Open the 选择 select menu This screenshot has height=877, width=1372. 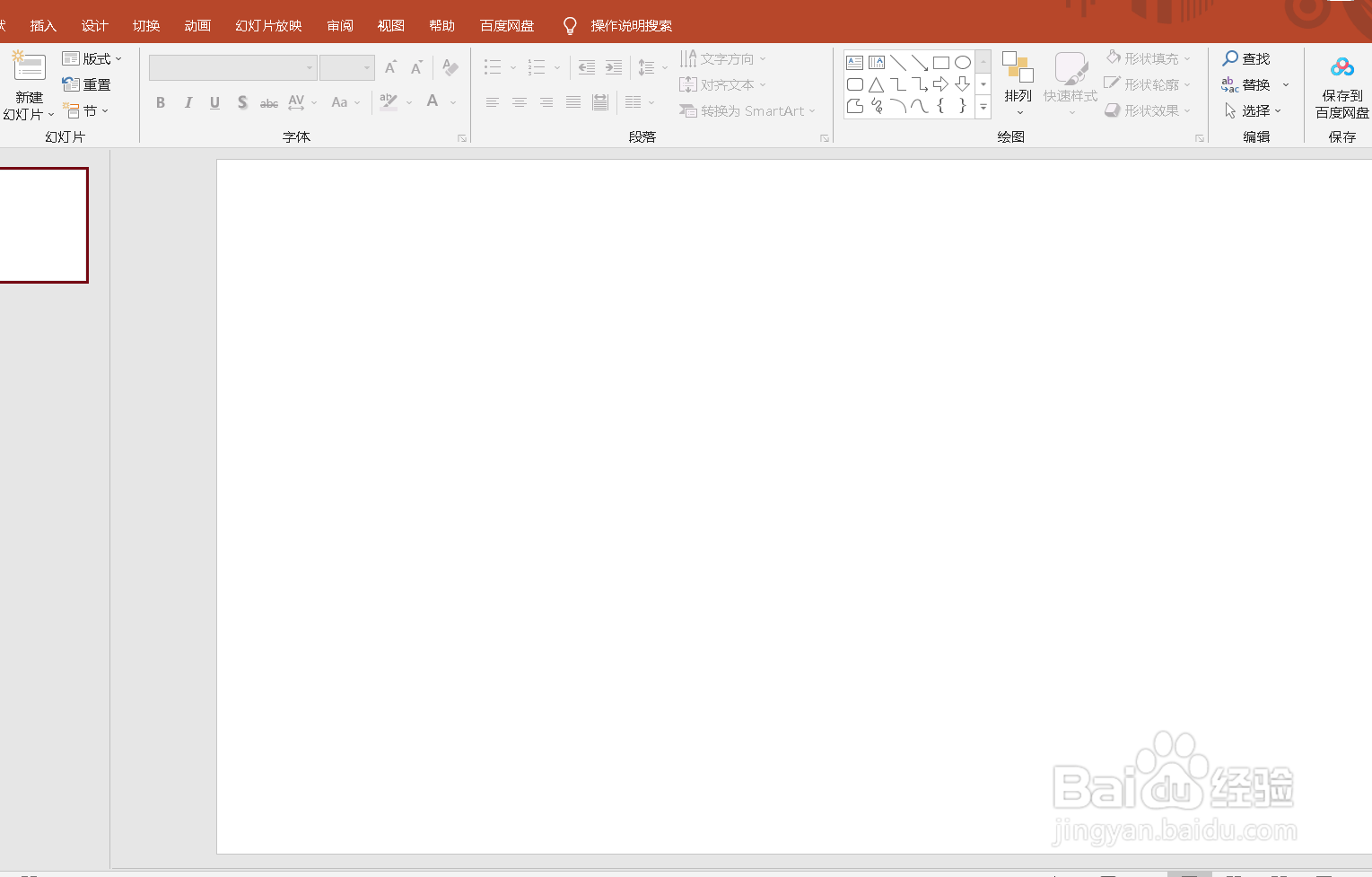click(1253, 110)
